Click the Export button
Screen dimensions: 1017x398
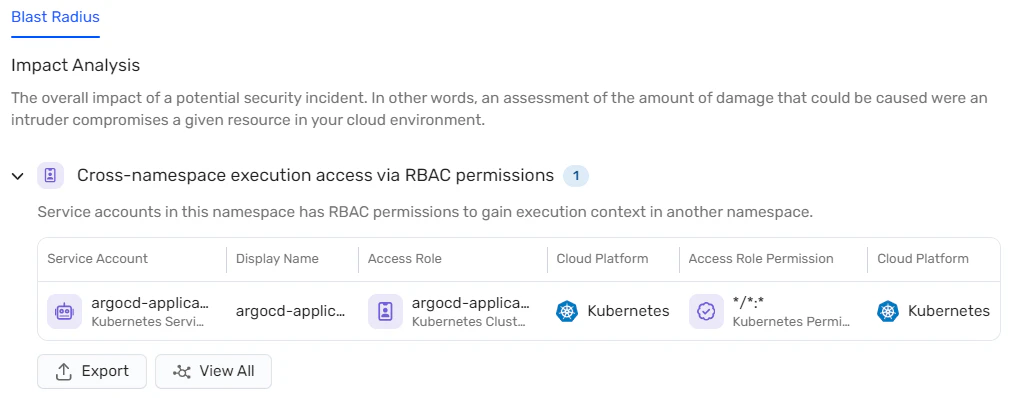[92, 371]
